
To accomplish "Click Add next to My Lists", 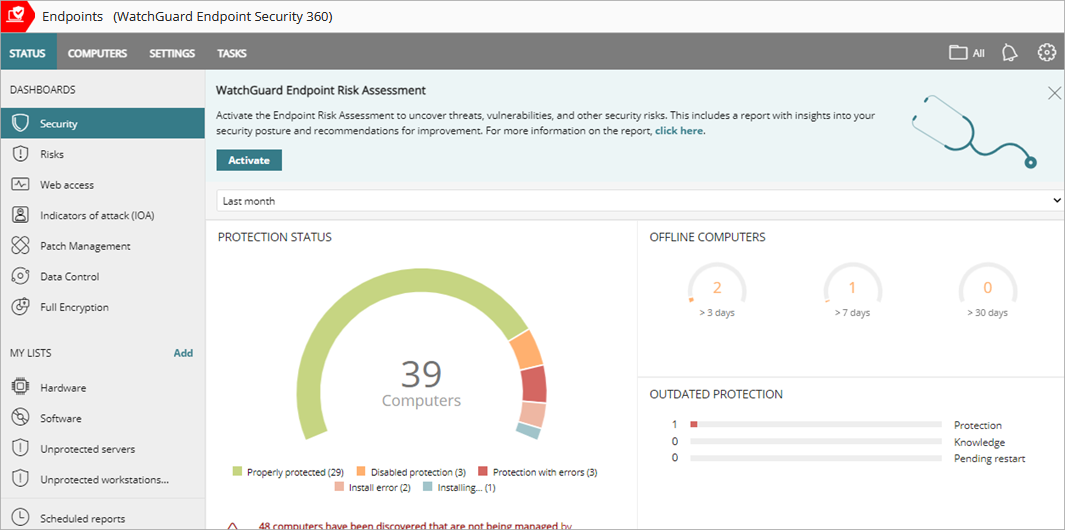I will coord(183,353).
